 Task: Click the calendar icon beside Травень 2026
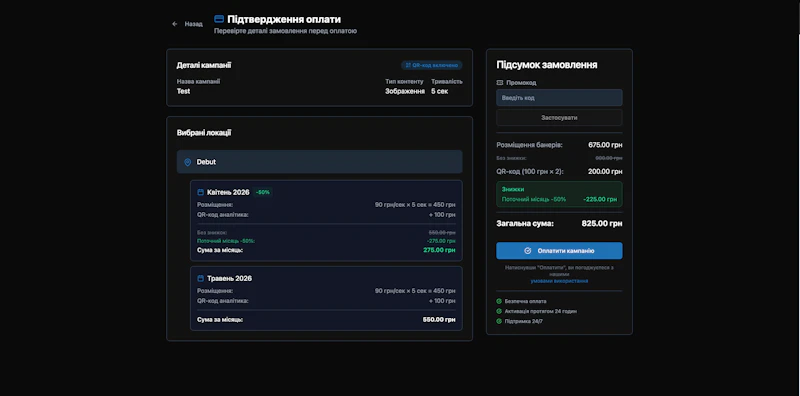pyautogui.click(x=201, y=279)
